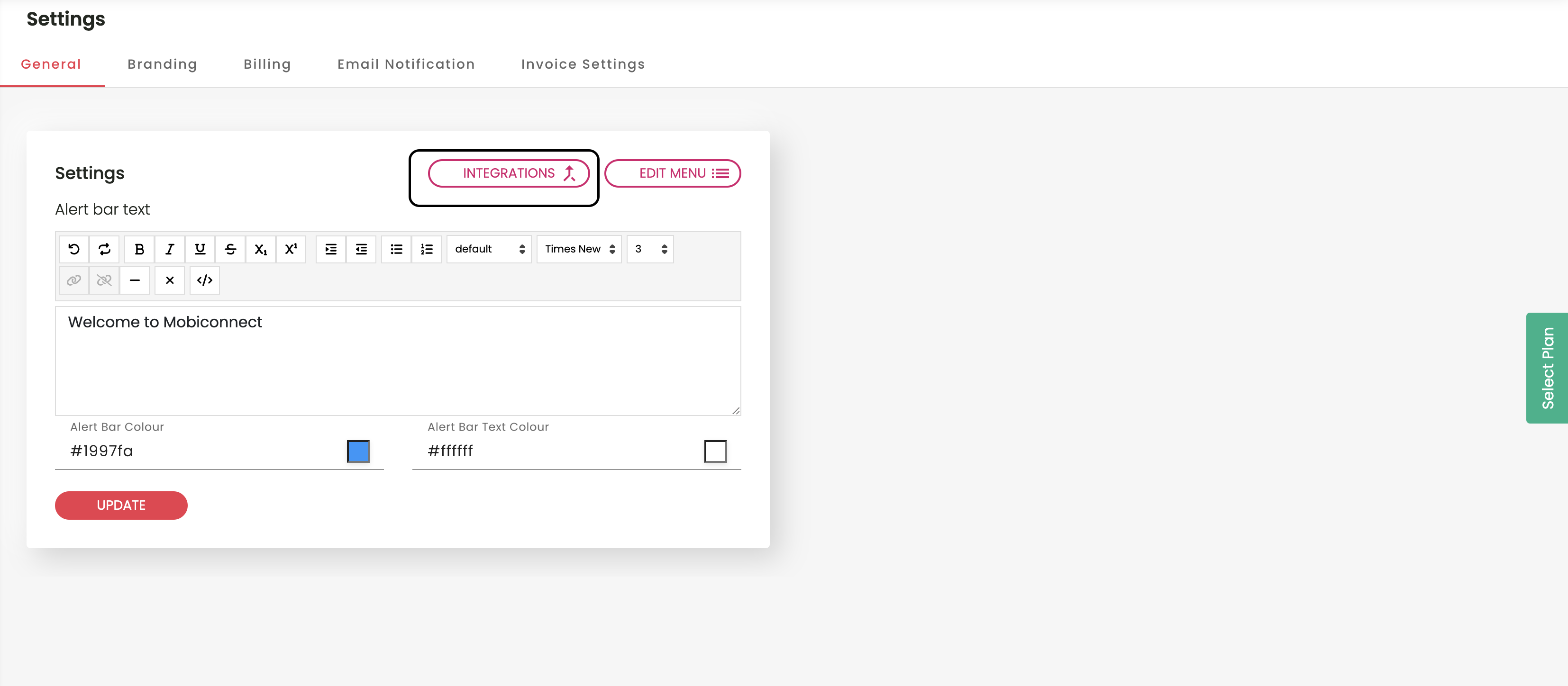Click the undo icon in editor toolbar
Screen dimensions: 1568x686
(73, 249)
